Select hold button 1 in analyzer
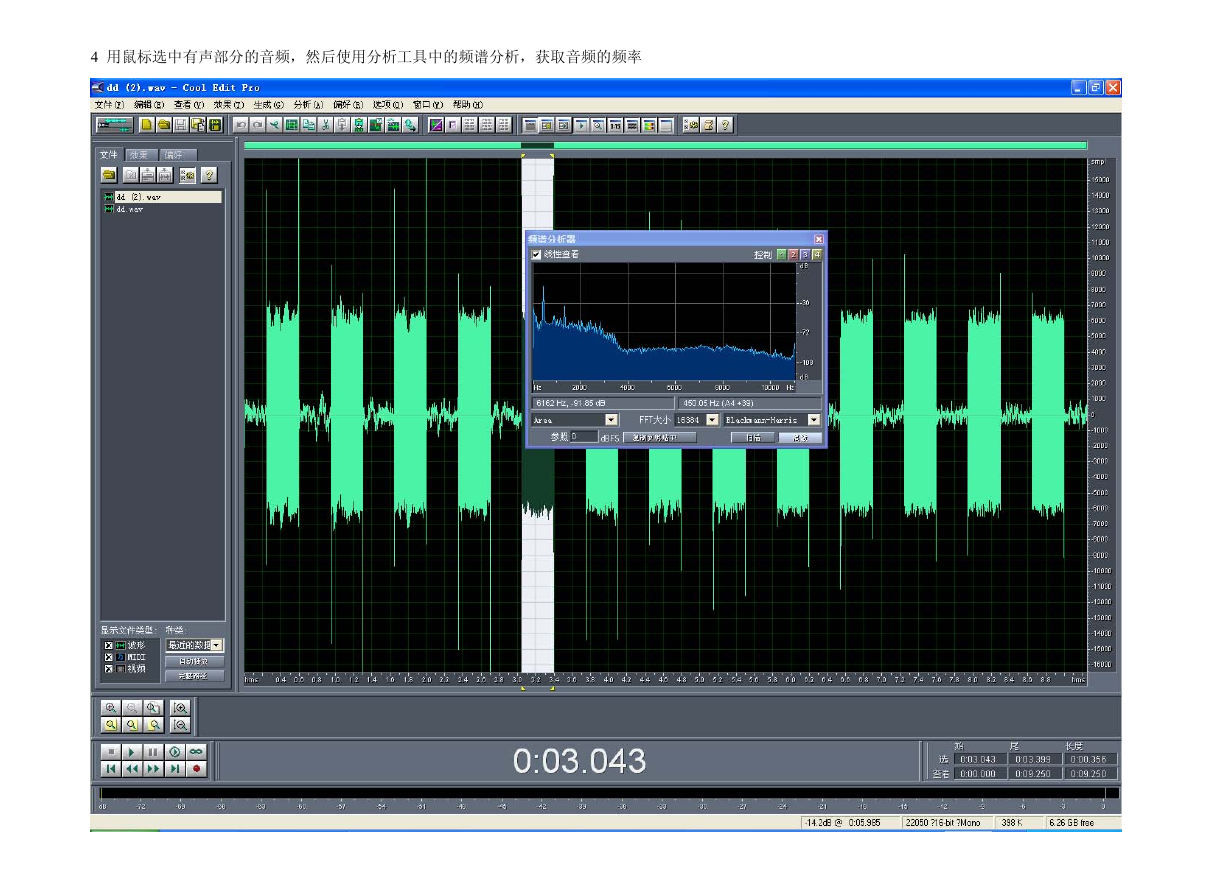 [x=782, y=255]
